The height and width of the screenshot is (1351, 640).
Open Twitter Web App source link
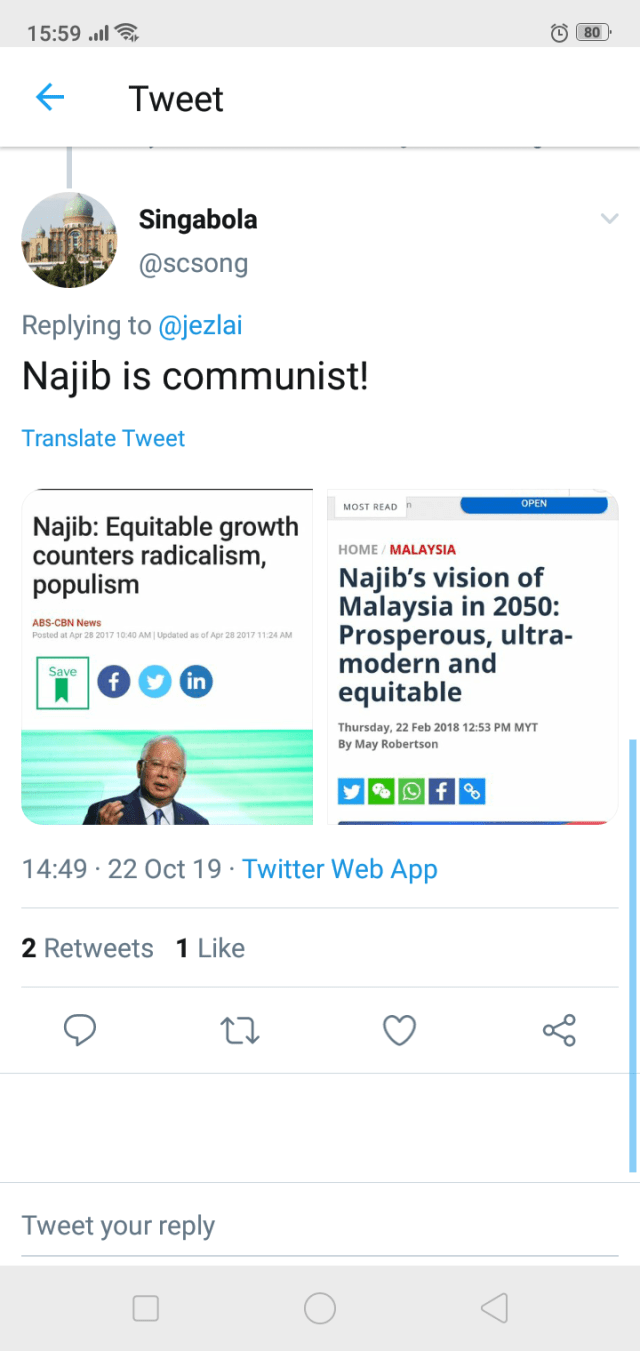[339, 869]
